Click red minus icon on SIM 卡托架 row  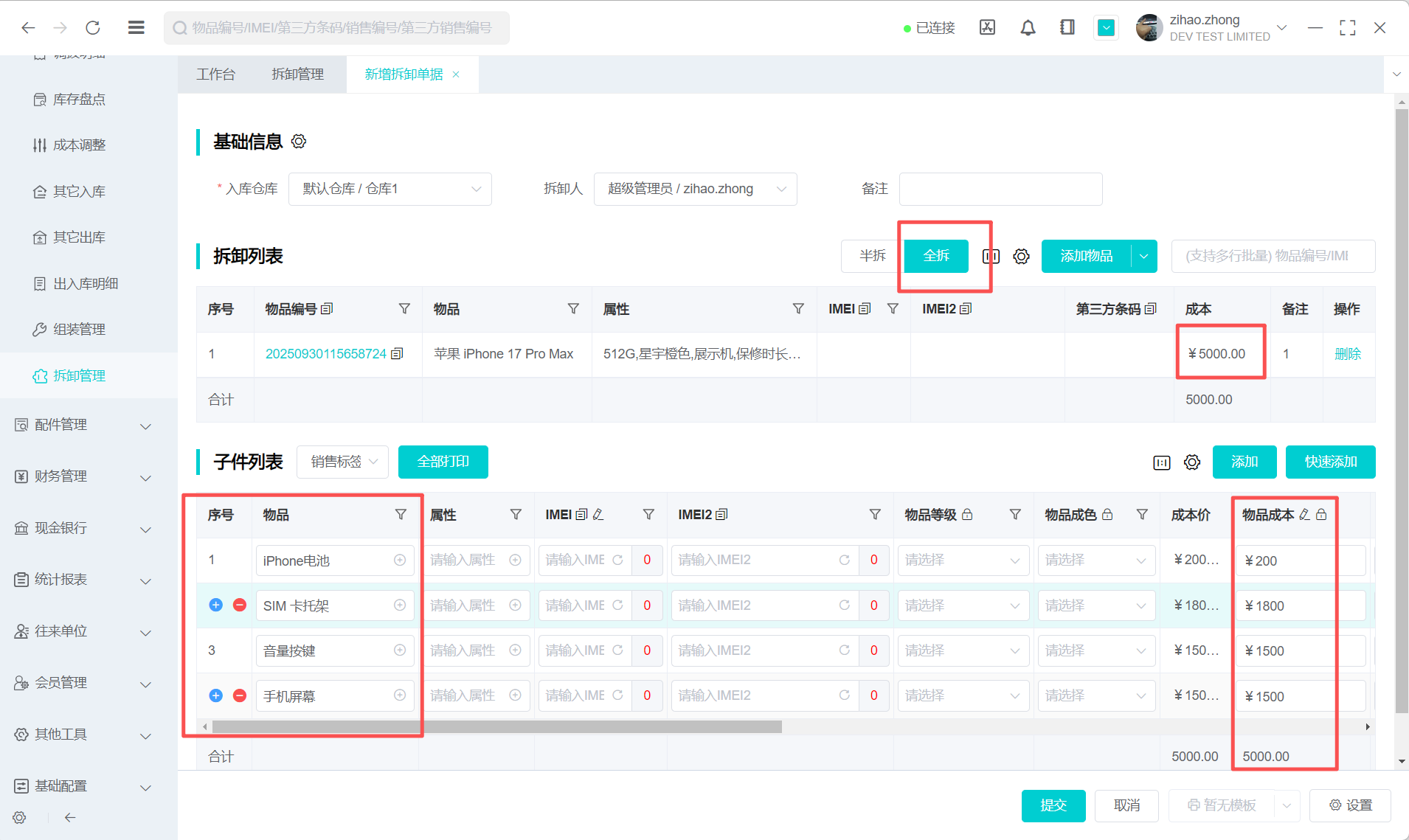(x=240, y=605)
